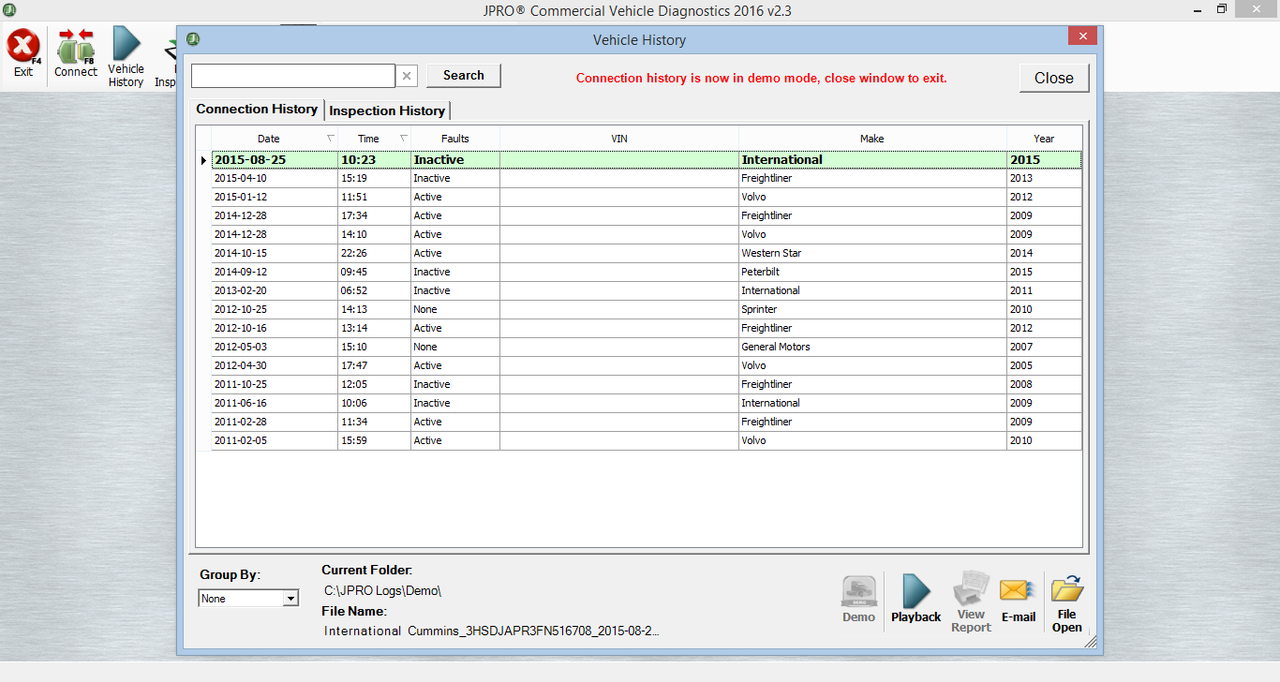Click the JPRO main window title icon
This screenshot has width=1280, height=682.
pyautogui.click(x=9, y=9)
